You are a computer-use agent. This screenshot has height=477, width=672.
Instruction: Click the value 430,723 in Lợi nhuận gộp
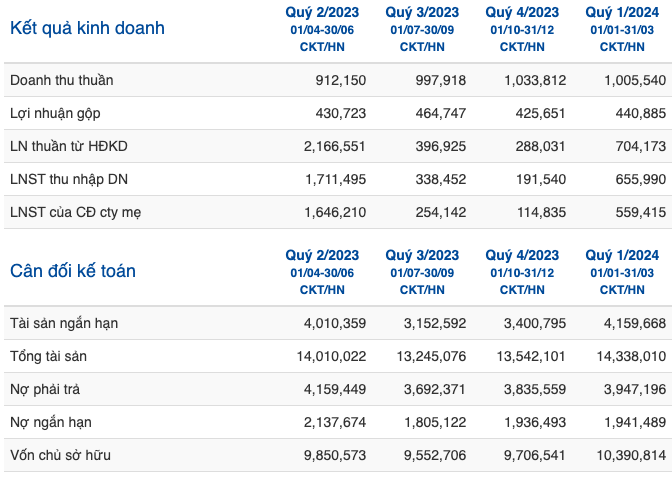point(341,113)
